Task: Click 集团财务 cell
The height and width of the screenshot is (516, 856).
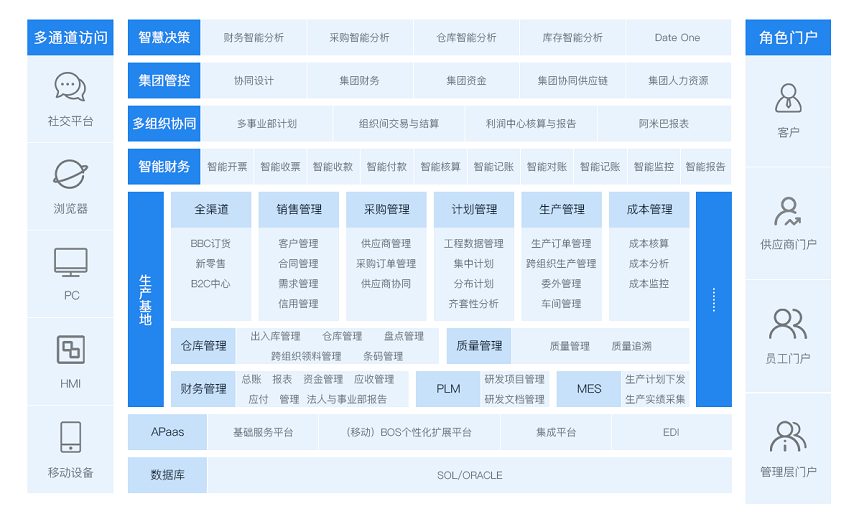Action: pyautogui.click(x=359, y=80)
